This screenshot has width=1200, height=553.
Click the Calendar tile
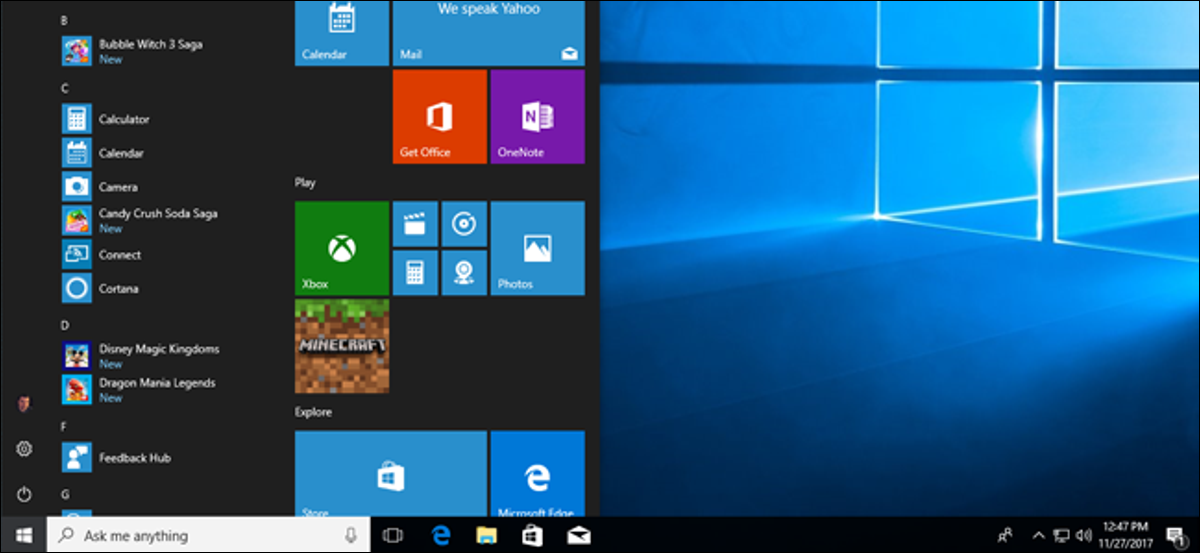[x=342, y=33]
